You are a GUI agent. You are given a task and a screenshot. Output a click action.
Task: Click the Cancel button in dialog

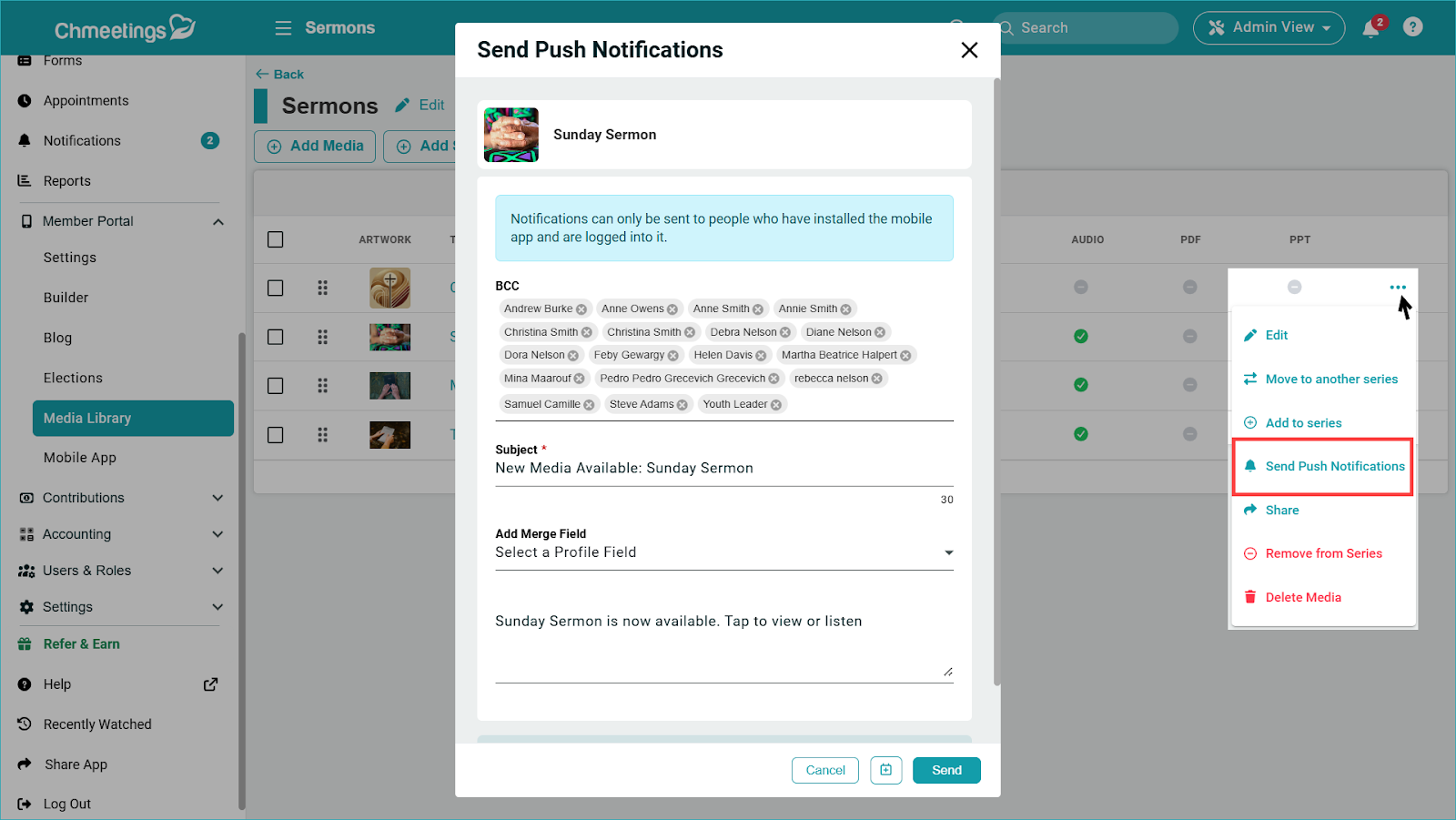pyautogui.click(x=824, y=770)
